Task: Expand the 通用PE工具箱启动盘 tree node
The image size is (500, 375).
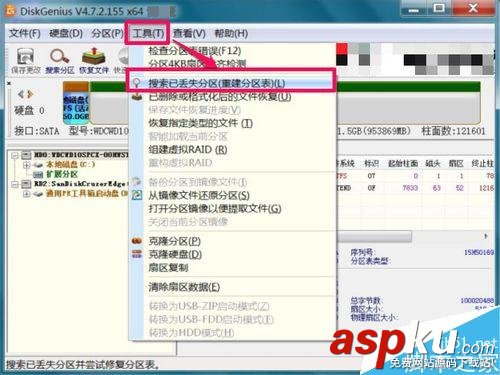Action: [26, 194]
